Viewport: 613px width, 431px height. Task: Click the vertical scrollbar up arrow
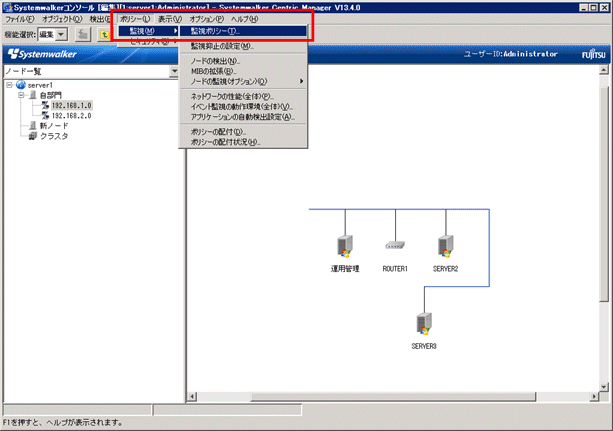click(604, 70)
